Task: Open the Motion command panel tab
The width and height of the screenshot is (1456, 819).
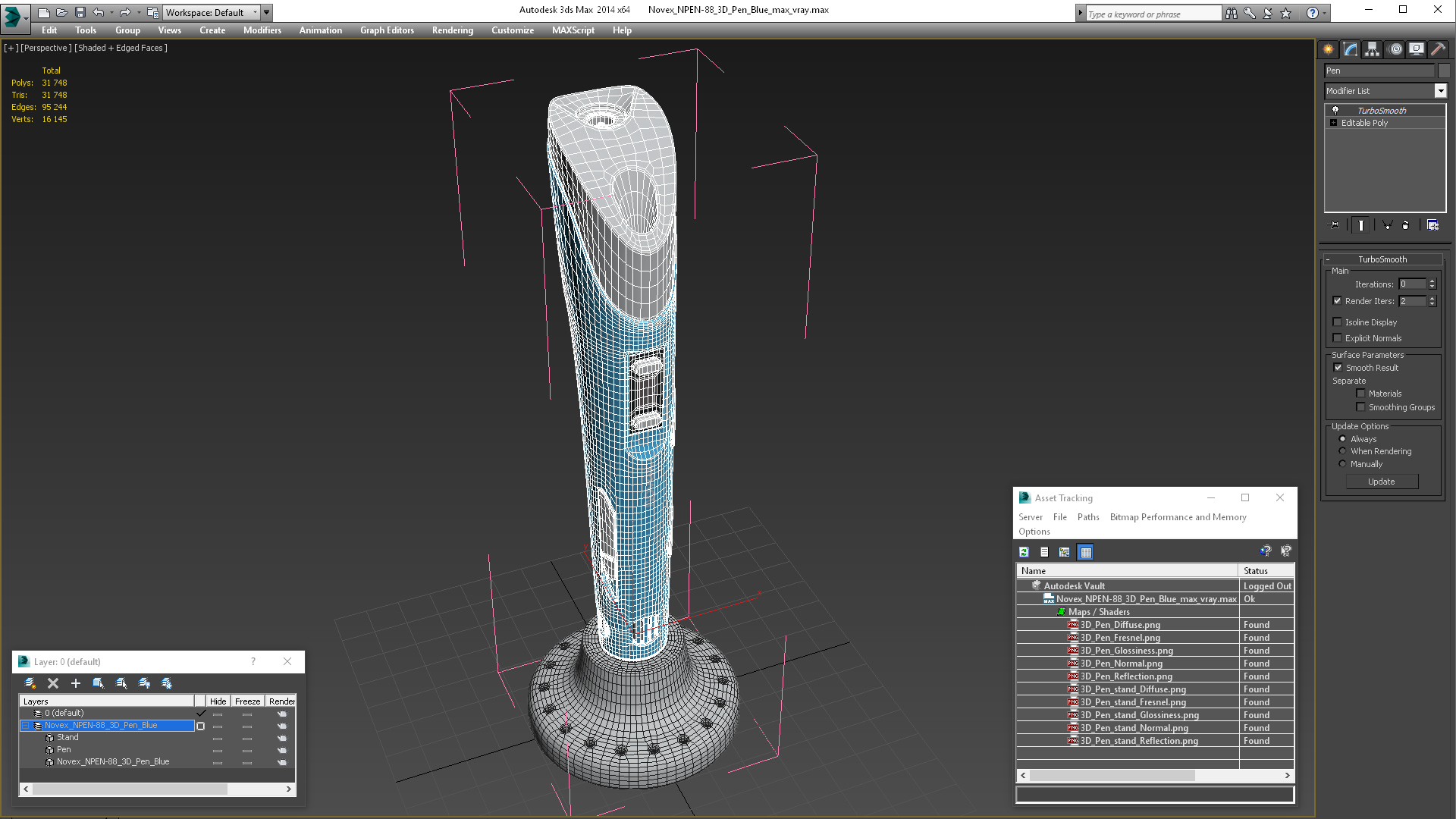Action: tap(1395, 49)
